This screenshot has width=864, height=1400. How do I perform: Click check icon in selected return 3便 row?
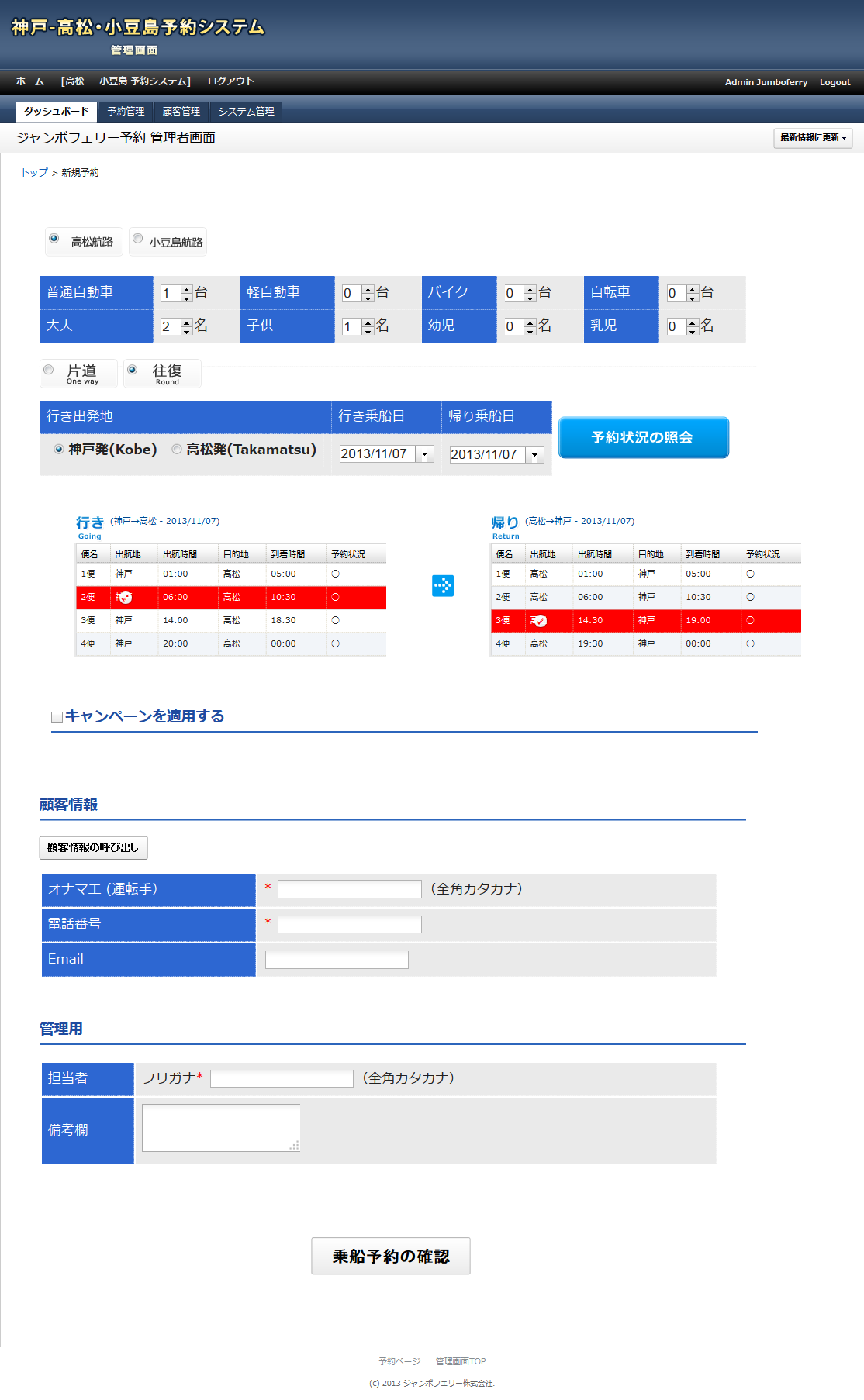(x=541, y=621)
